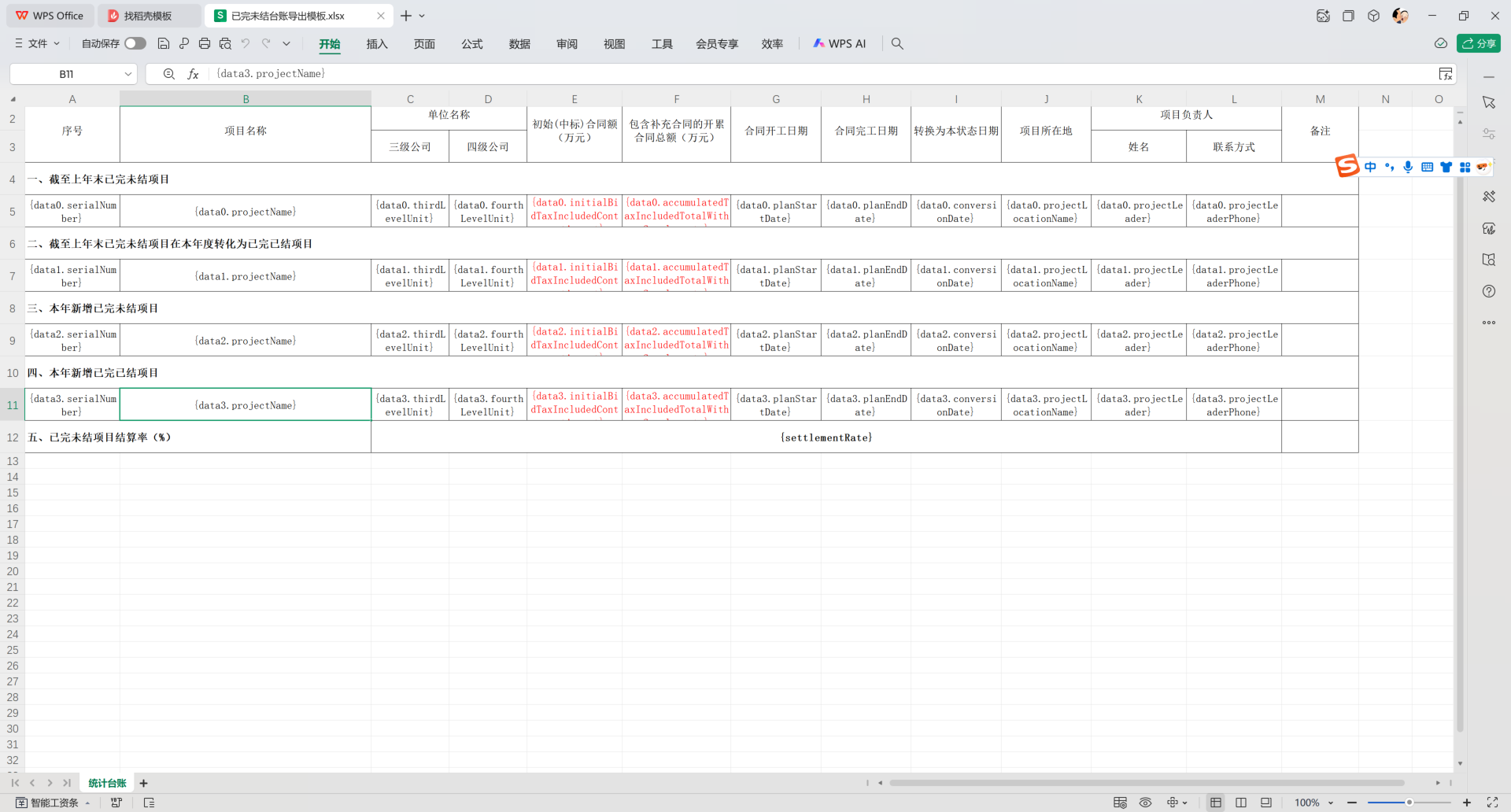Open the new tab dropdown arrow

[x=423, y=16]
